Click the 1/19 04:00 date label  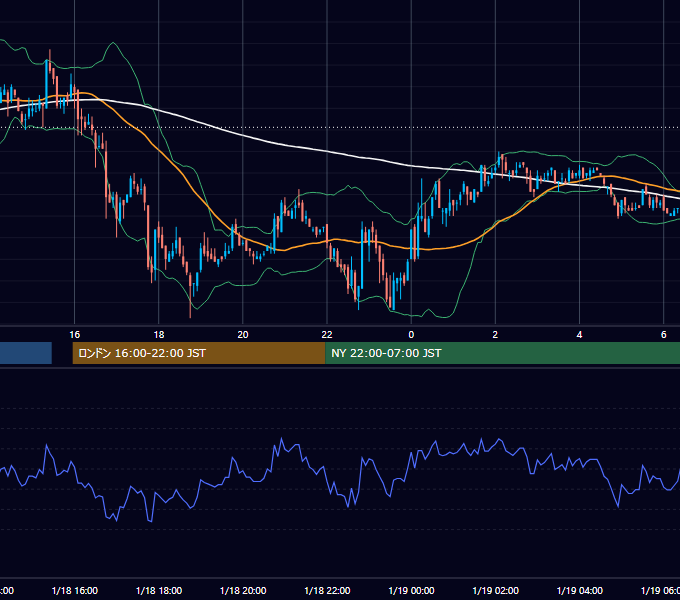pyautogui.click(x=579, y=591)
